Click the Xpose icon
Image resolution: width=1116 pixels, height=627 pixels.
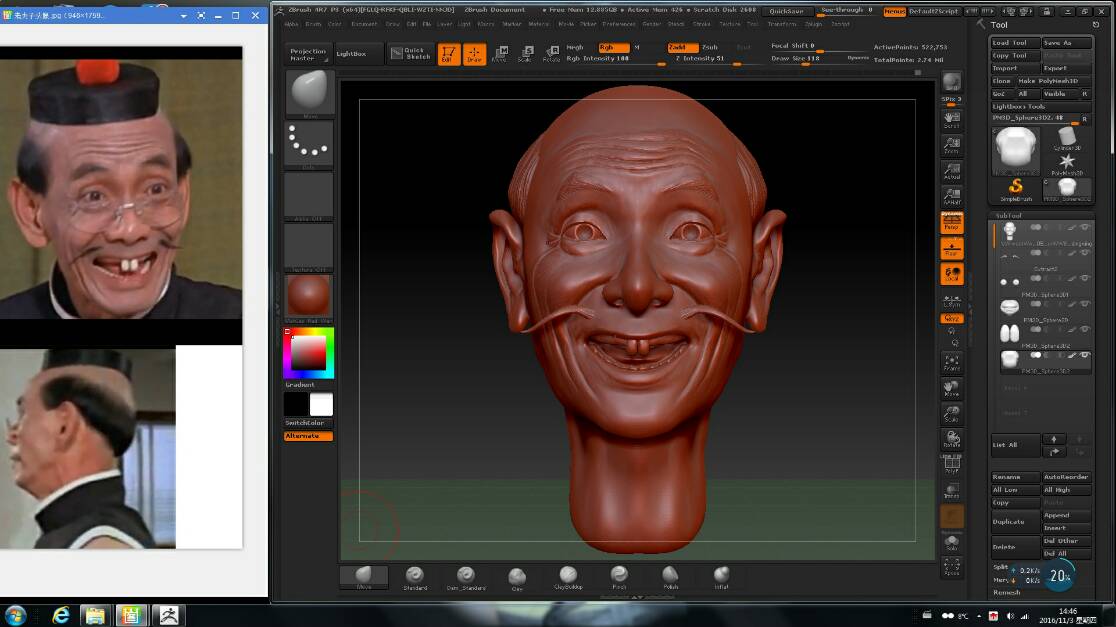coord(952,567)
